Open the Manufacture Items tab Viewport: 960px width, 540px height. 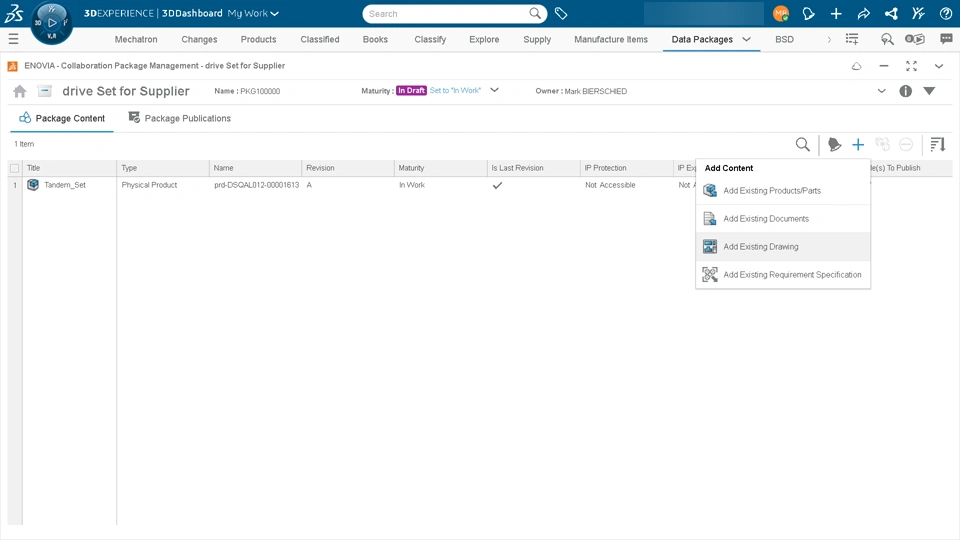pyautogui.click(x=611, y=39)
